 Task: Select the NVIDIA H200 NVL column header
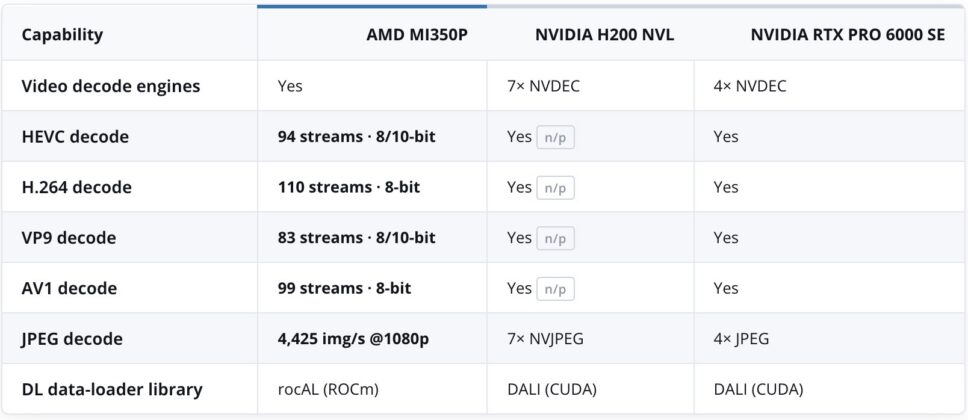pyautogui.click(x=604, y=35)
